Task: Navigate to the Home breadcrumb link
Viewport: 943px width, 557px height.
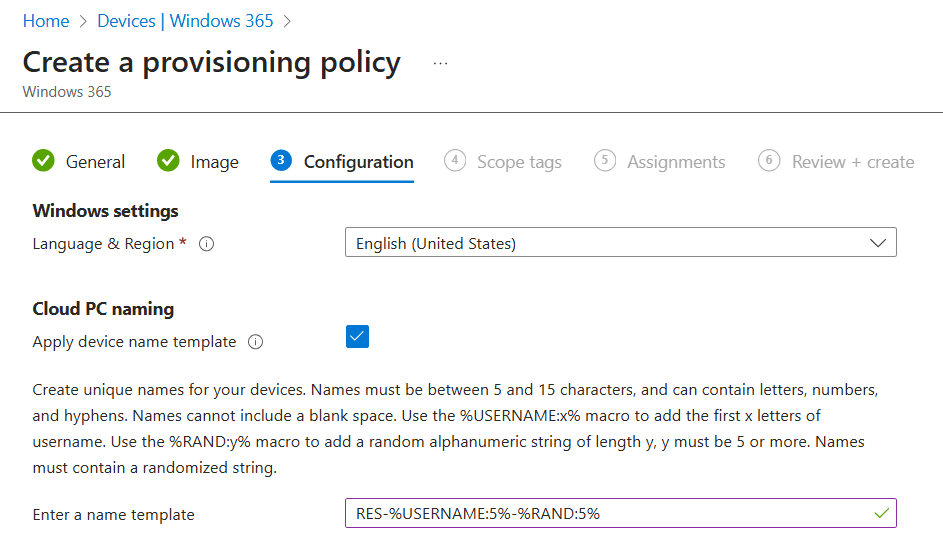Action: (x=46, y=20)
